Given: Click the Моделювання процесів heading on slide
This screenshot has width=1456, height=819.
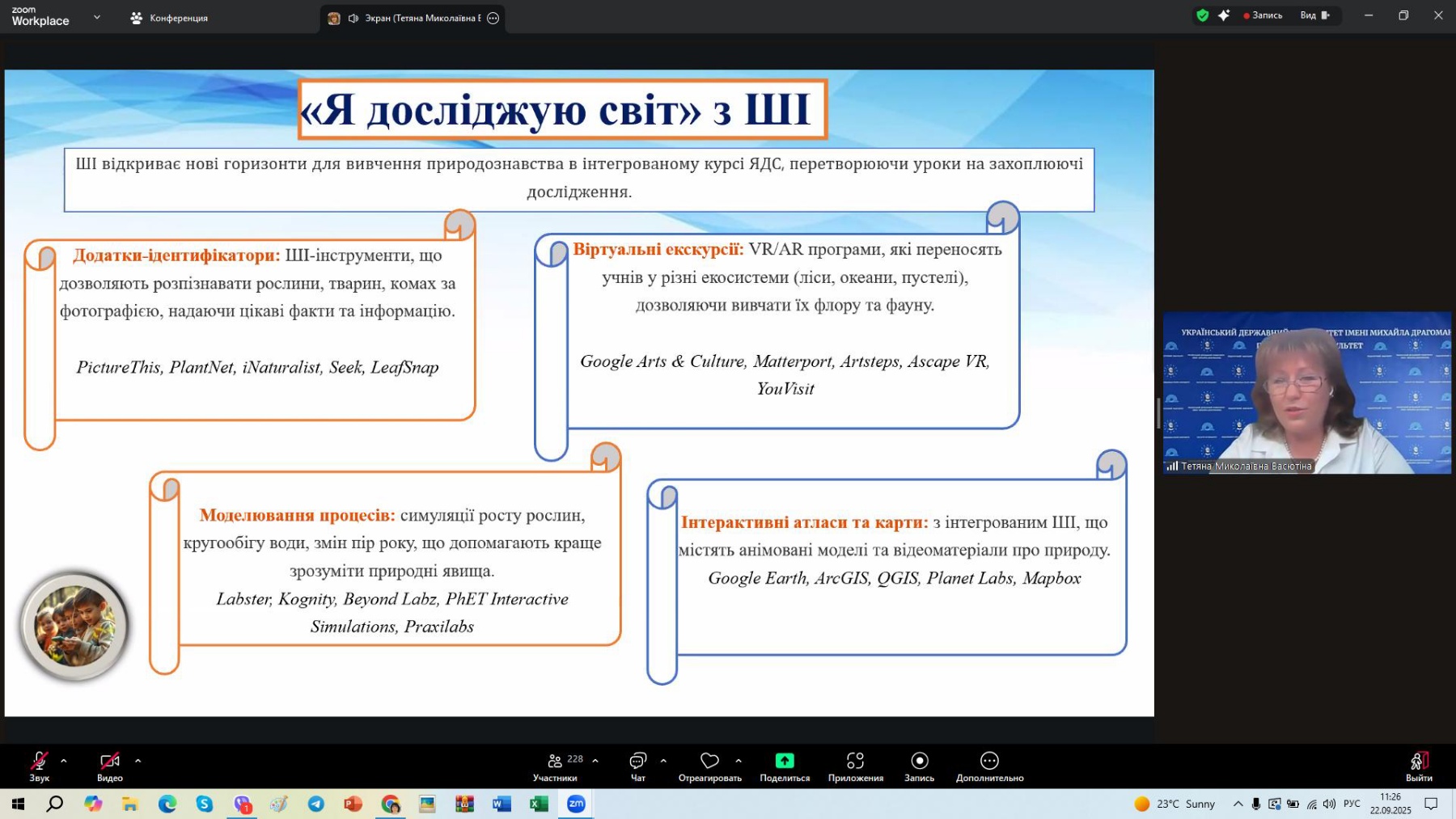Looking at the screenshot, I should [x=298, y=515].
